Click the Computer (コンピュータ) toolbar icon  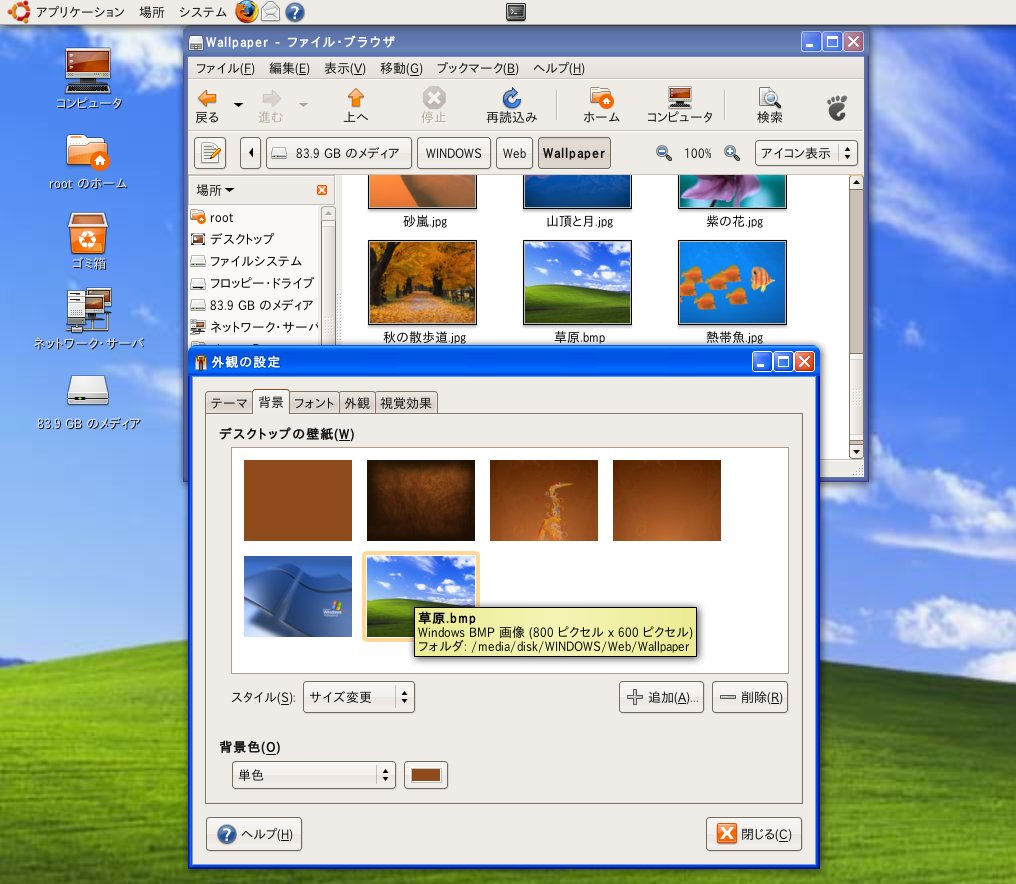680,98
